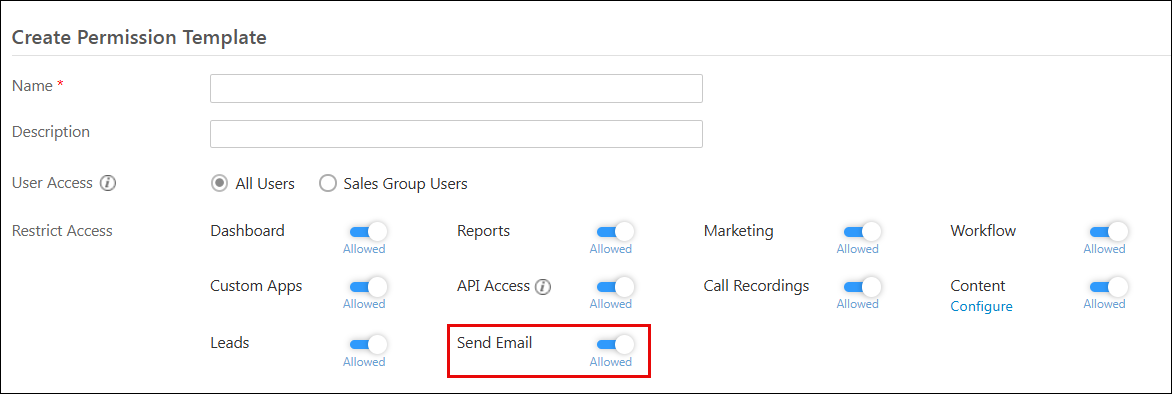Click the Reports label text
Image resolution: width=1172 pixels, height=394 pixels.
click(484, 231)
